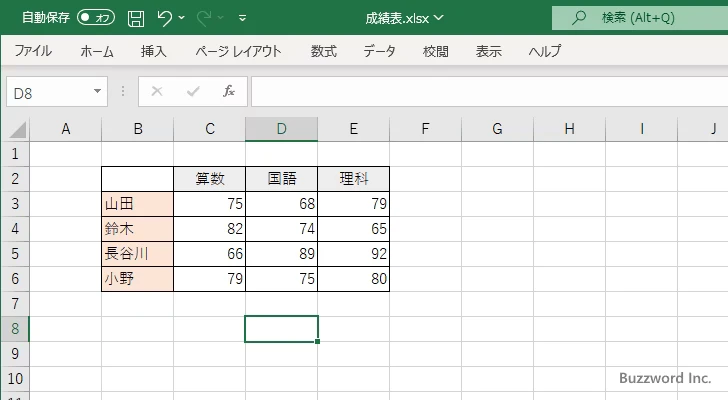Click the 国語 header cell
Screen dimensions: 728x400
click(x=281, y=179)
